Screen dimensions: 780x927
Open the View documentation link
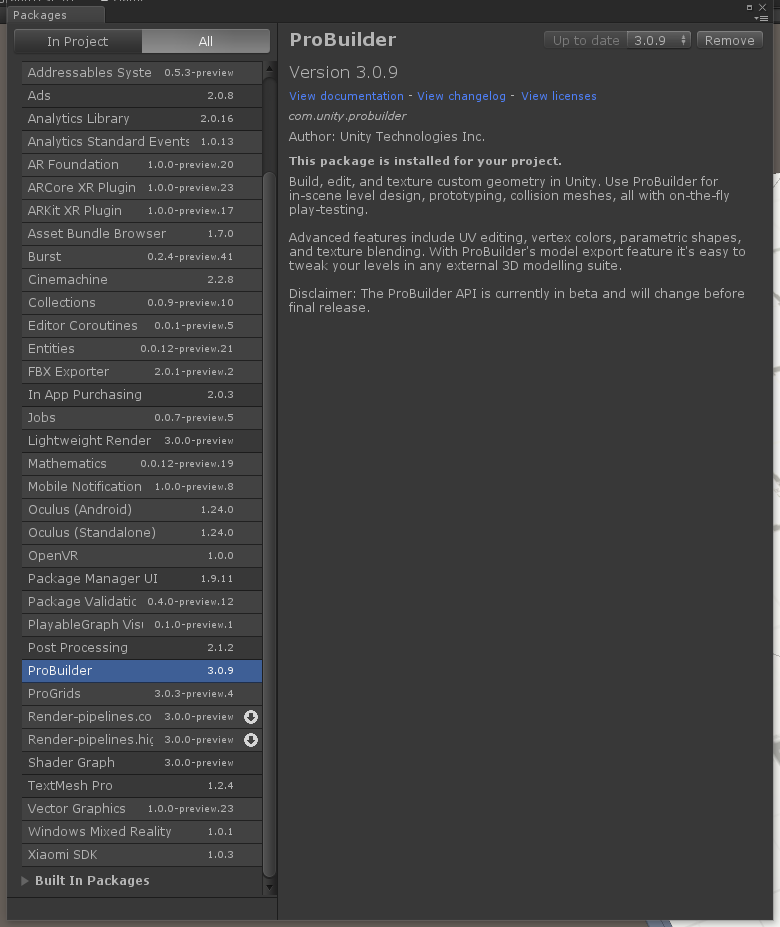point(346,96)
